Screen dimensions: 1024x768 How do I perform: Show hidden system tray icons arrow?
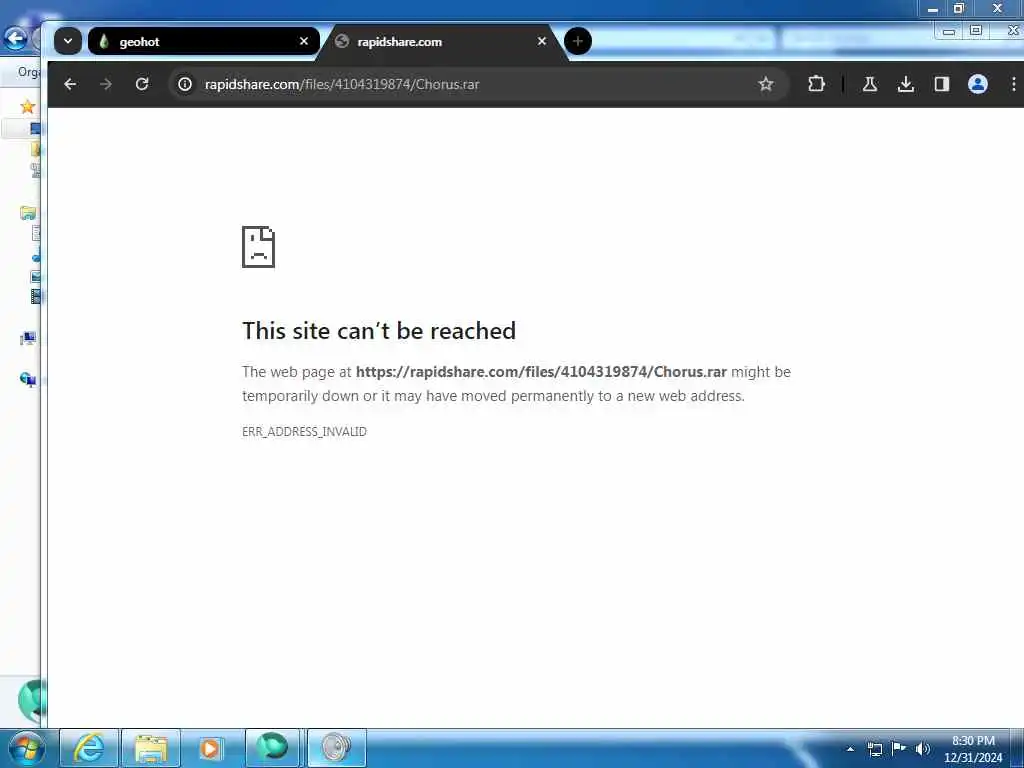tap(850, 749)
